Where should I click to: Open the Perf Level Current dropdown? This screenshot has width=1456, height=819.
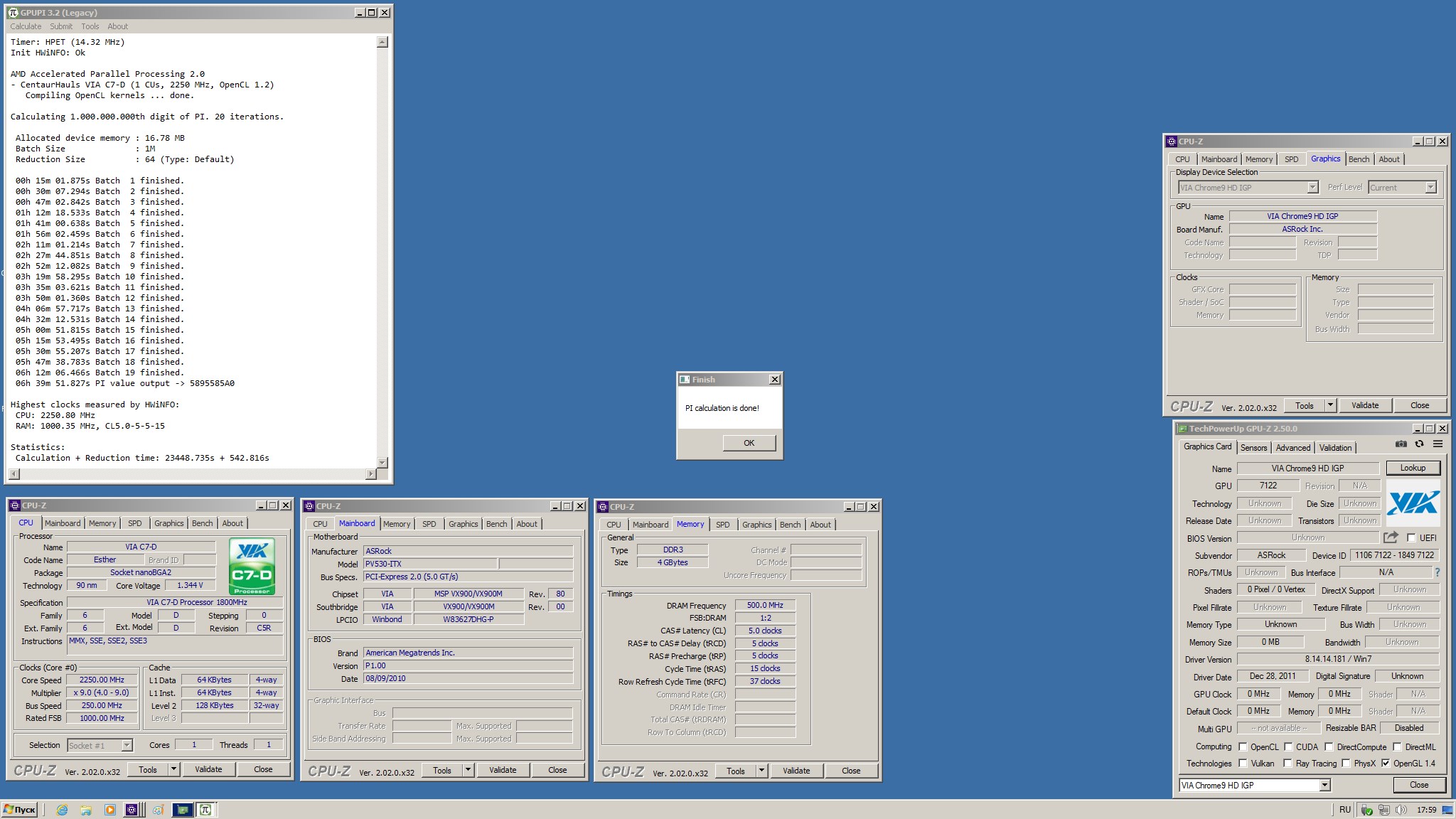coord(1430,188)
